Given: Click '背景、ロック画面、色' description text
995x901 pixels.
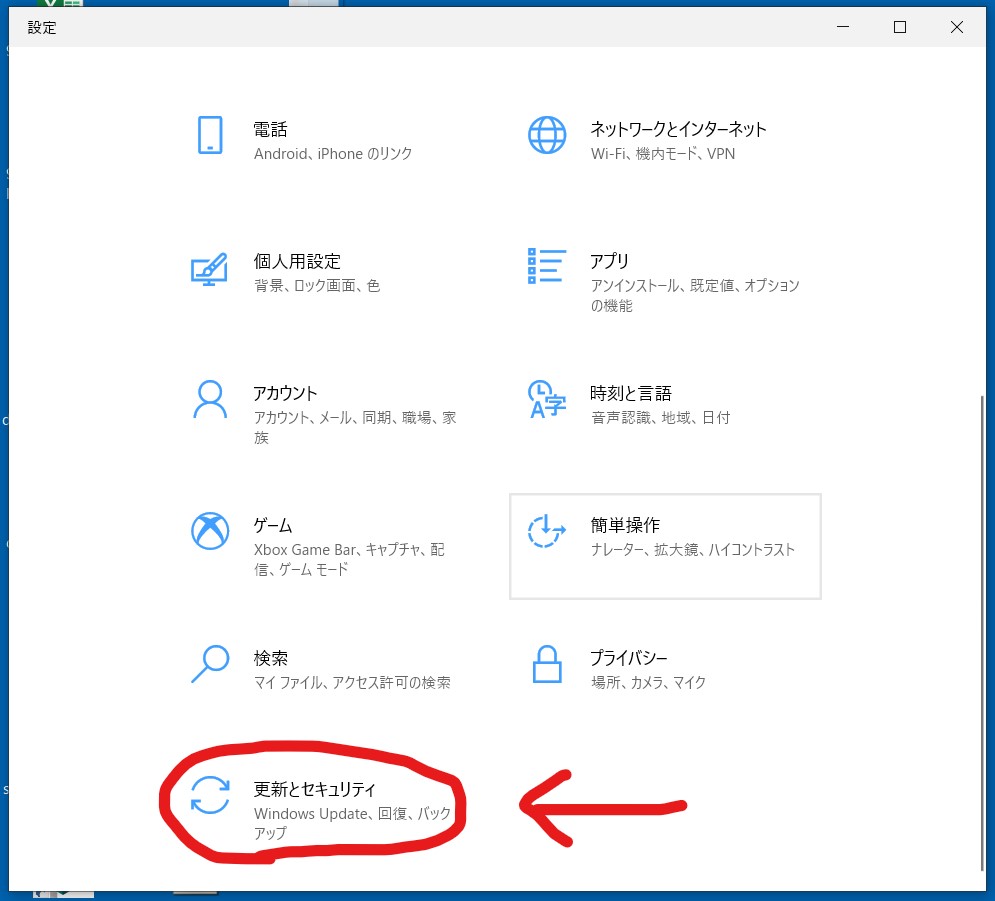Looking at the screenshot, I should click(x=317, y=286).
